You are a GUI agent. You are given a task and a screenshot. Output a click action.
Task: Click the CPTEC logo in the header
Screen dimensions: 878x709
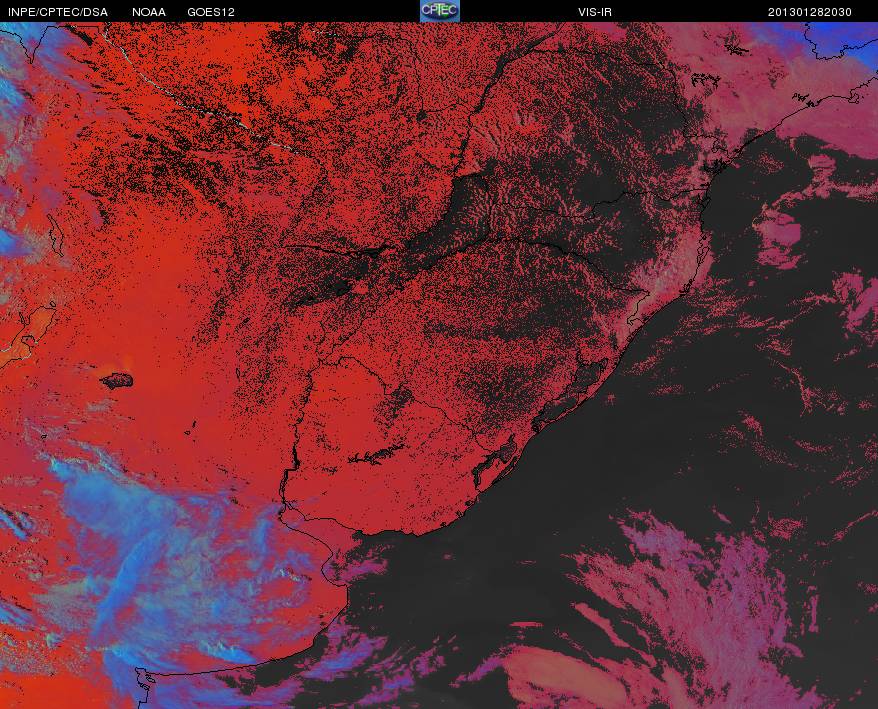[440, 11]
